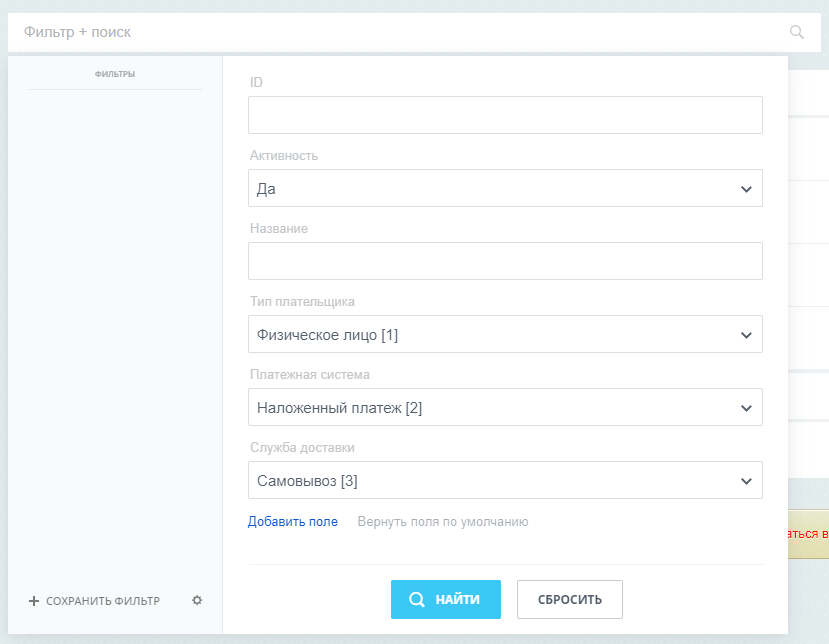Reset the filter with Сбросить
Screen dimensions: 829x644
569,599
